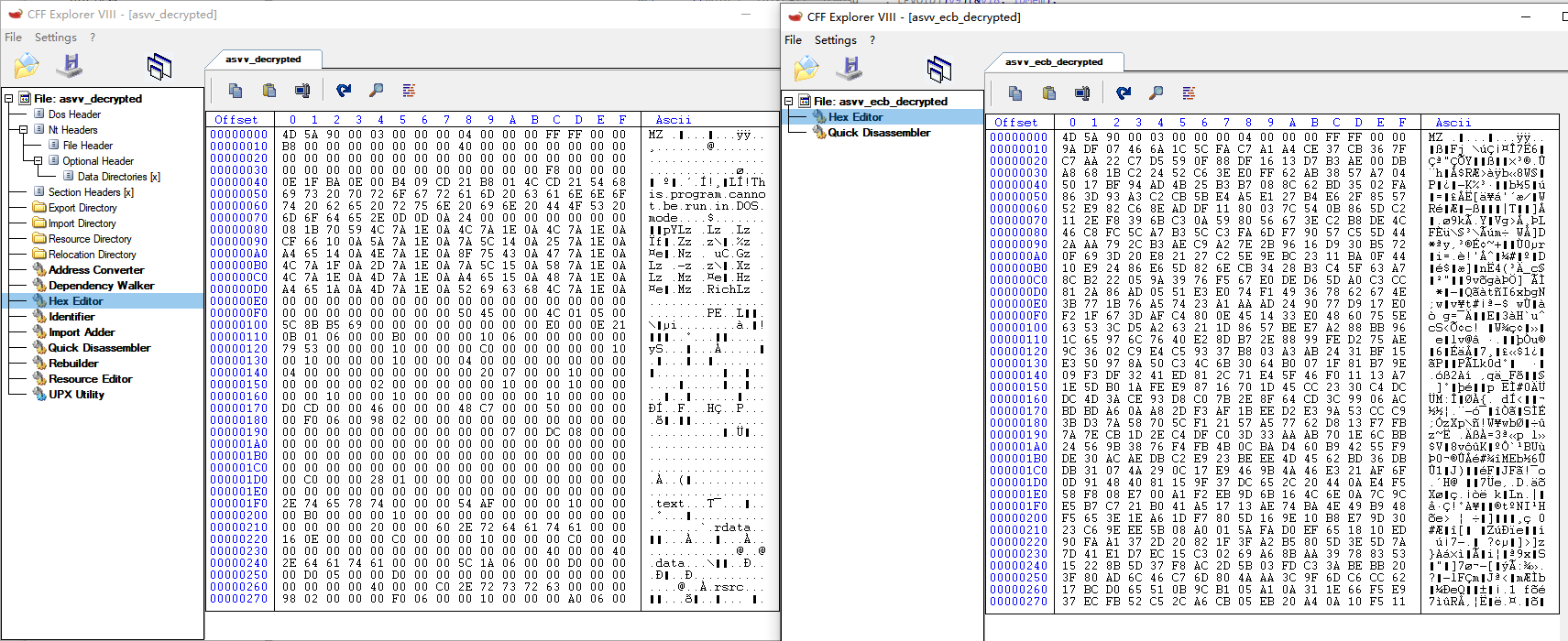Click the copy icon in left hex editor toolbar
1568x641 pixels.
pos(236,91)
